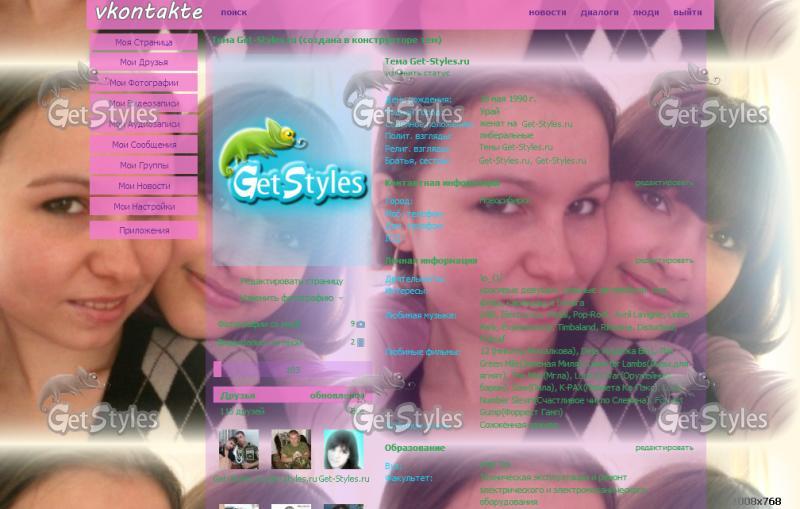The image size is (800, 509).
Task: Go to Моя Страница in sidebar
Action: (x=144, y=42)
